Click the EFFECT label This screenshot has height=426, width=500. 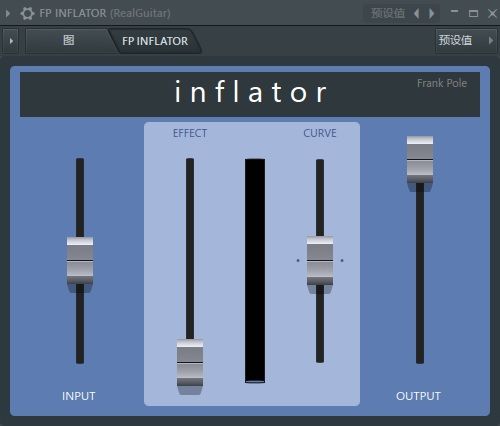coord(190,133)
